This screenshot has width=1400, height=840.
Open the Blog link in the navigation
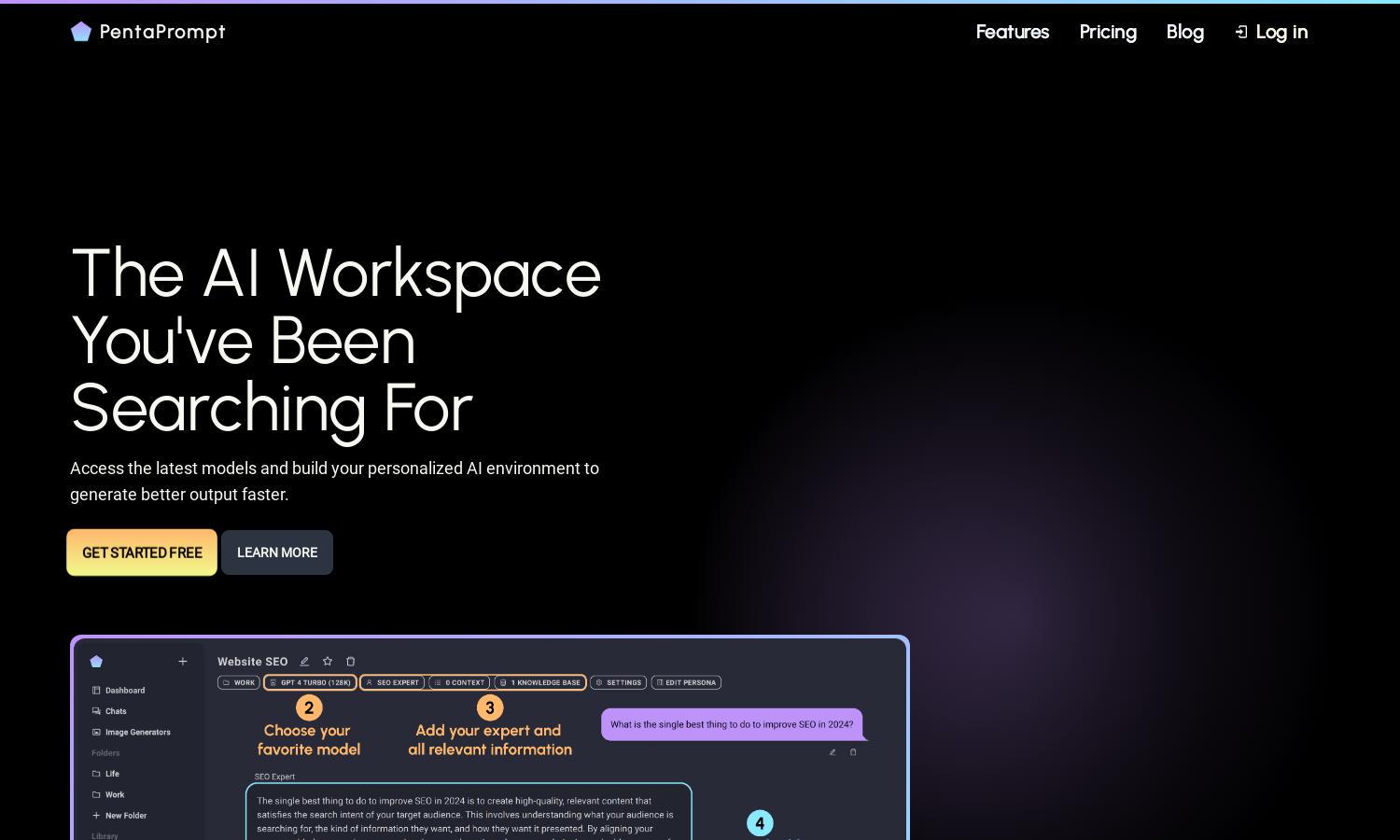click(1185, 32)
